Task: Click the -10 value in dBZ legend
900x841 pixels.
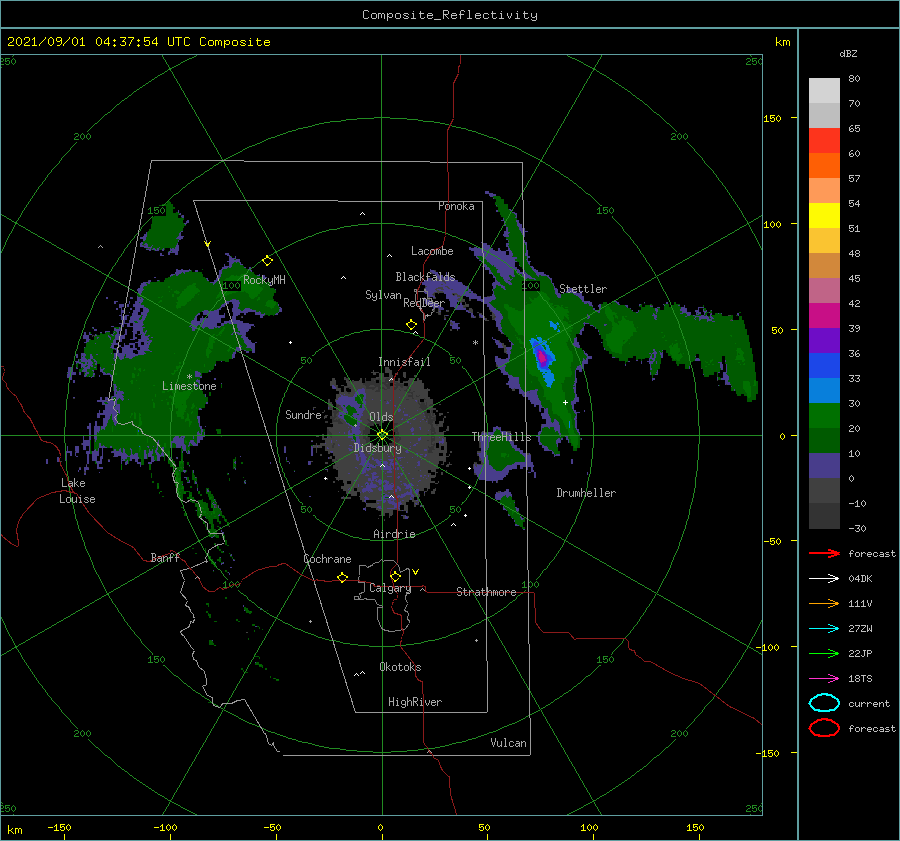Action: tap(857, 503)
